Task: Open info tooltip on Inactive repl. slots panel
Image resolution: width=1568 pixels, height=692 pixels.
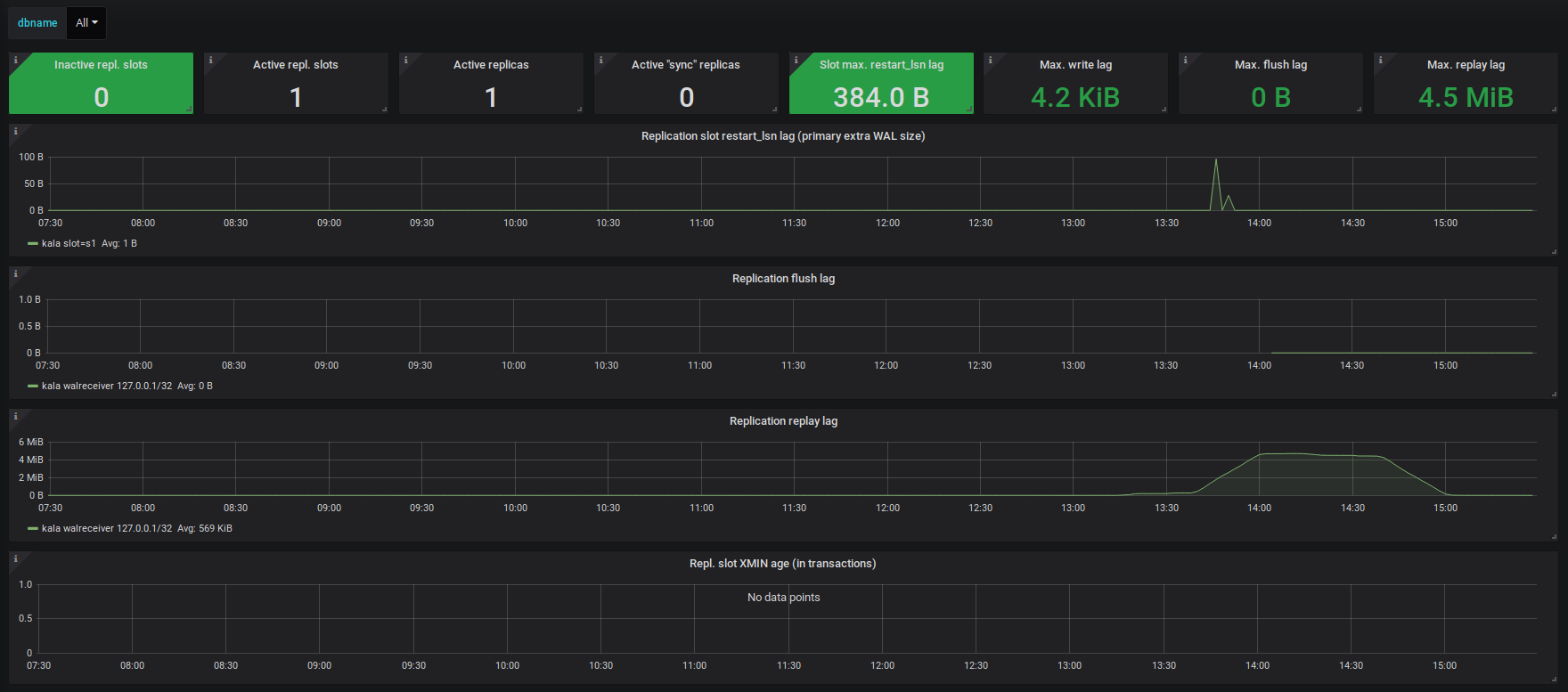Action: pos(15,60)
